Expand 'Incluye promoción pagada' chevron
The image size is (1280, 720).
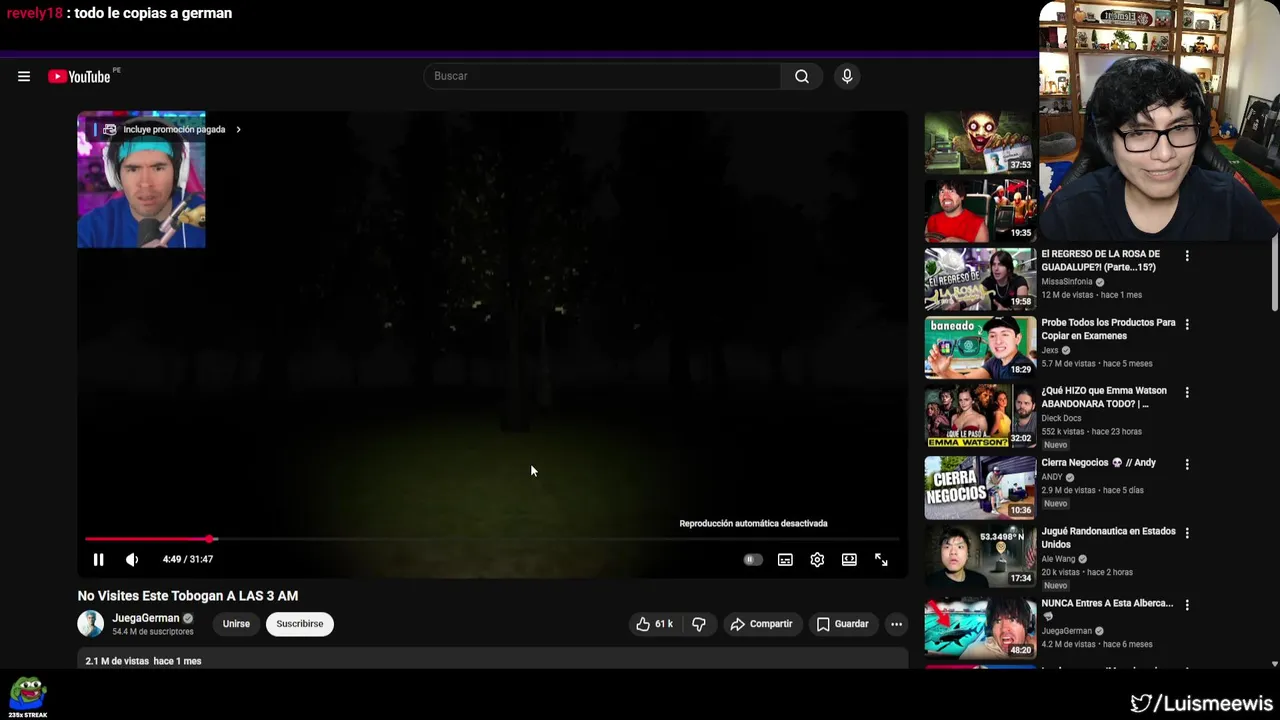click(238, 130)
